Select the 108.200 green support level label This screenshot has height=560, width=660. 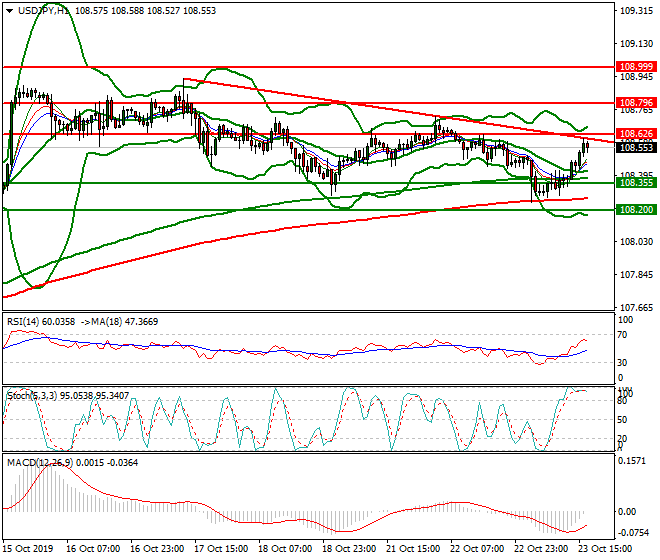pos(636,210)
